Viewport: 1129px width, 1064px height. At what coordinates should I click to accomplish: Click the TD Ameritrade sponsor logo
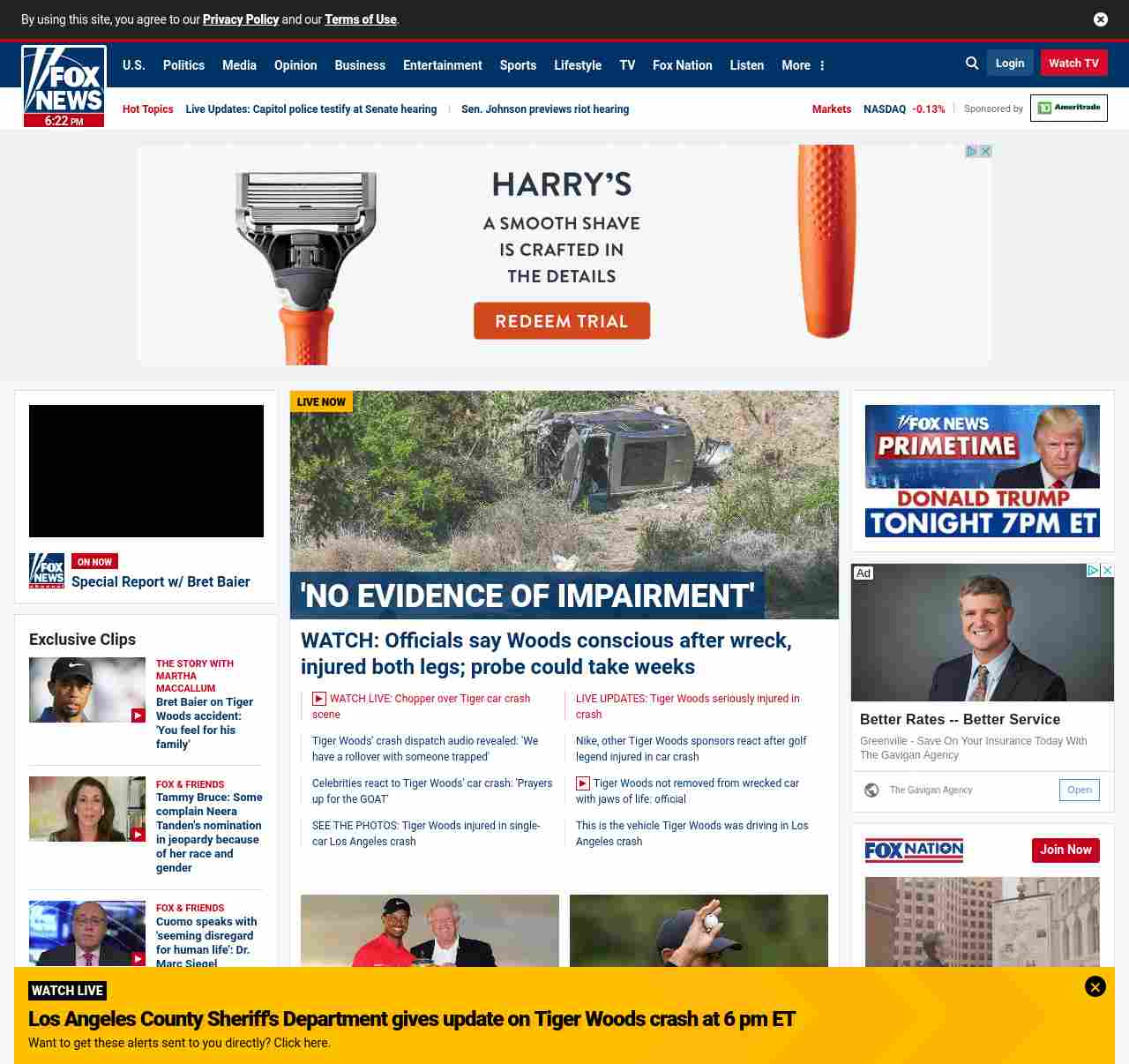click(x=1069, y=108)
